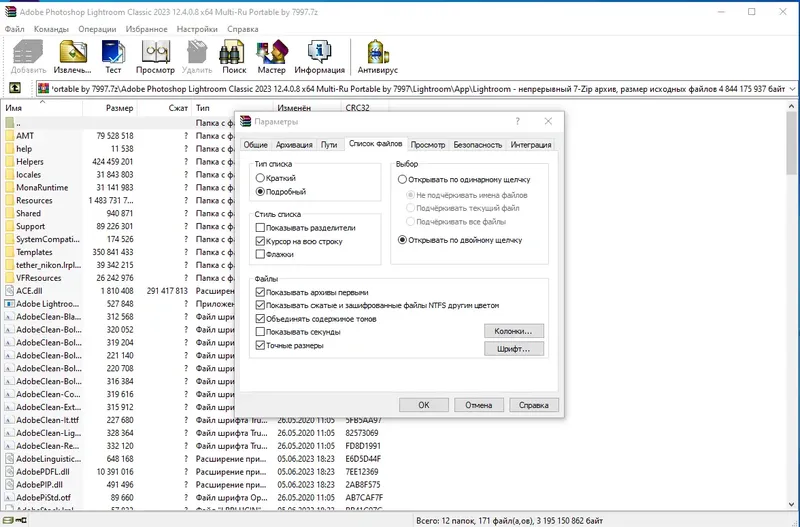Image resolution: width=800 pixels, height=527 pixels.
Task: Click the Колонки... button
Action: 513,331
